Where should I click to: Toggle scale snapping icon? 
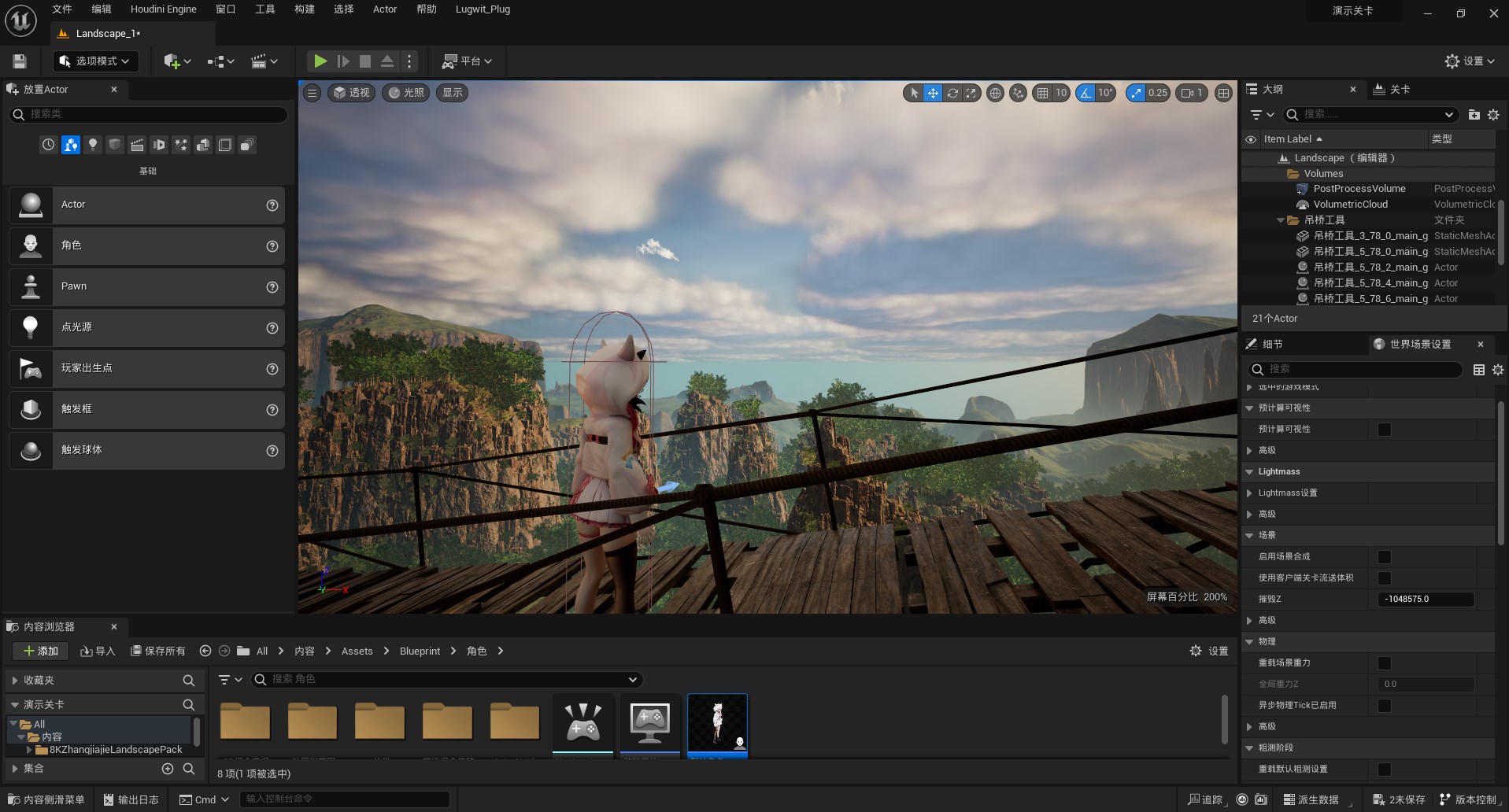pos(1135,93)
